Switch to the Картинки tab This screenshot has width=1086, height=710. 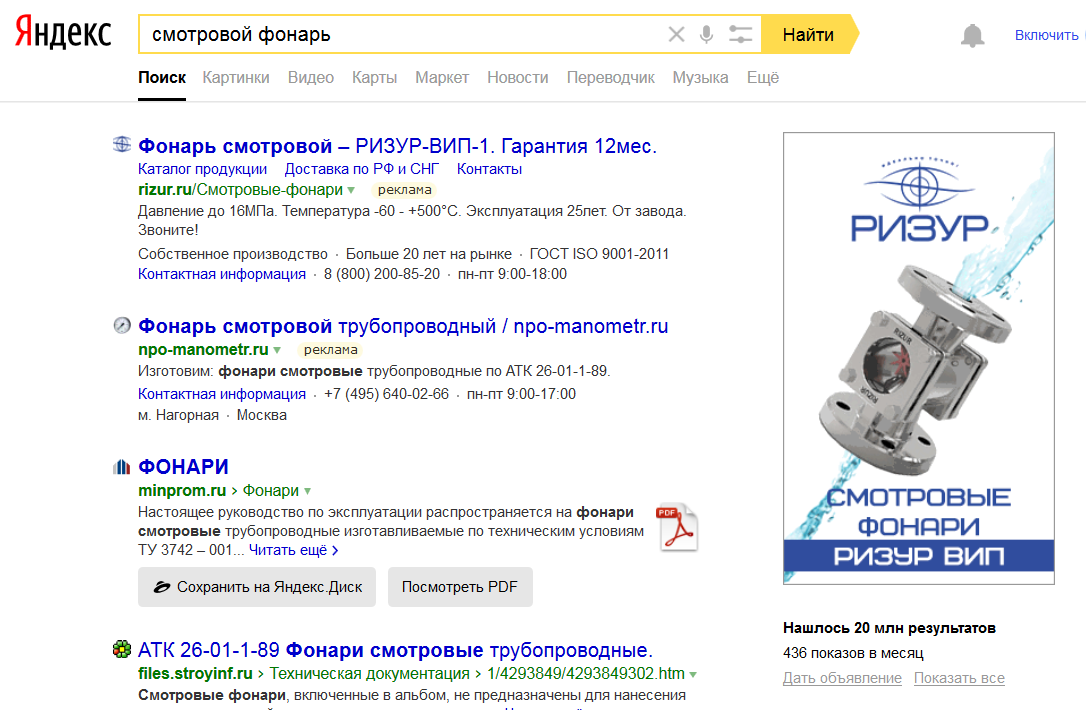pos(236,78)
